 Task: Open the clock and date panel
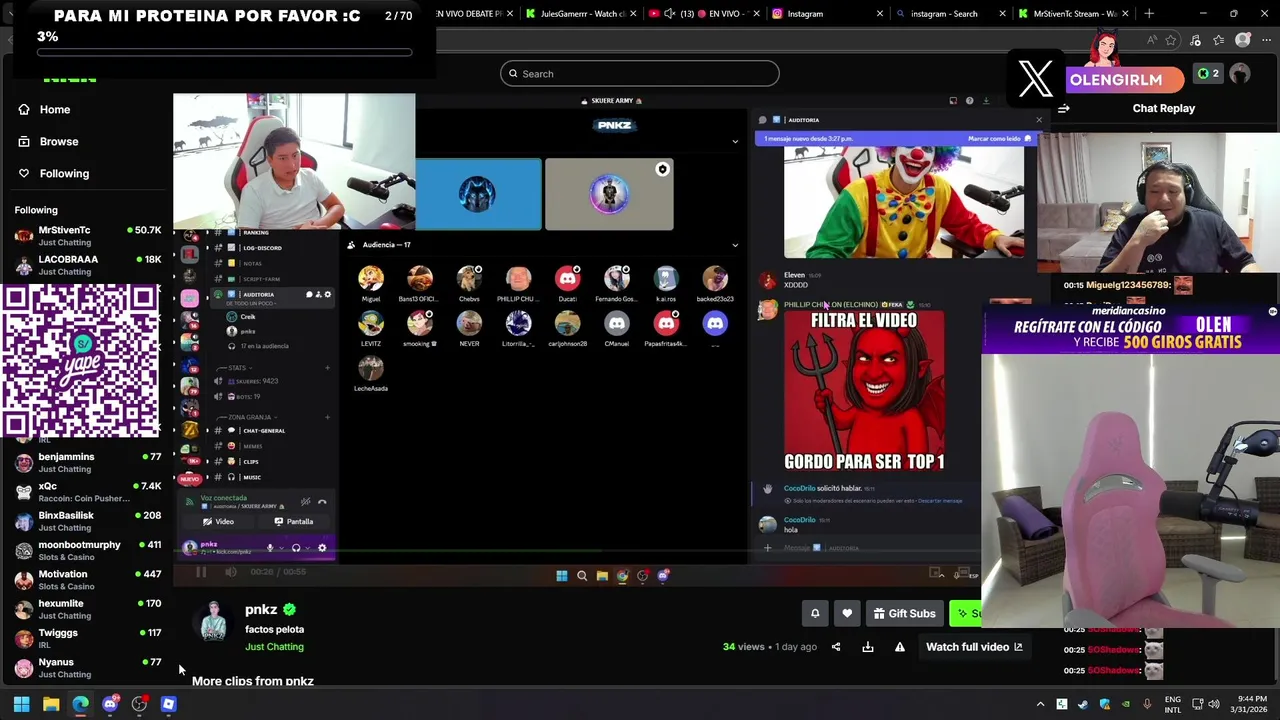point(1251,704)
